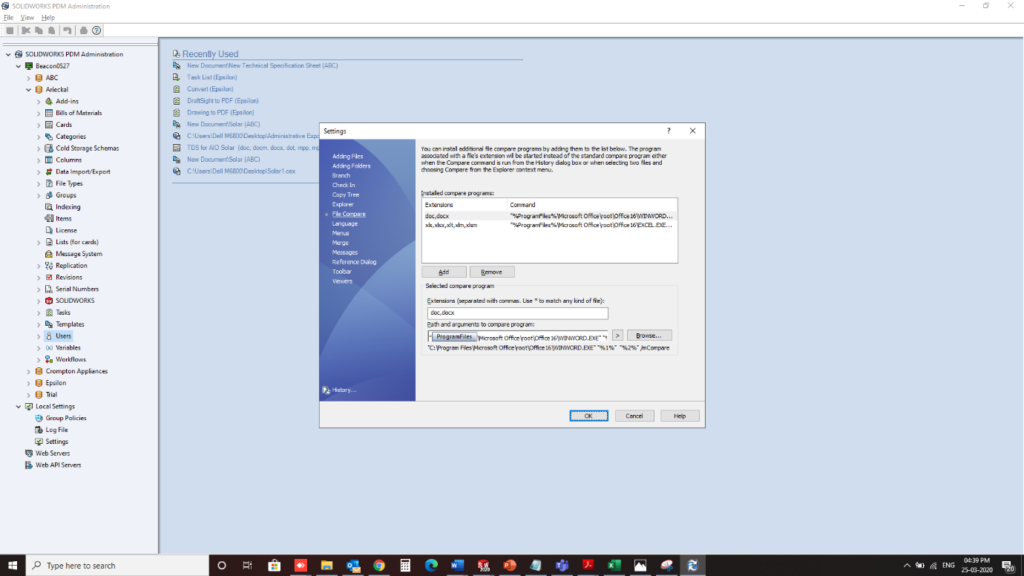Select the xls,xlsx,xlt,xlm,xlsm compare row
This screenshot has width=1024, height=576.
pos(549,225)
